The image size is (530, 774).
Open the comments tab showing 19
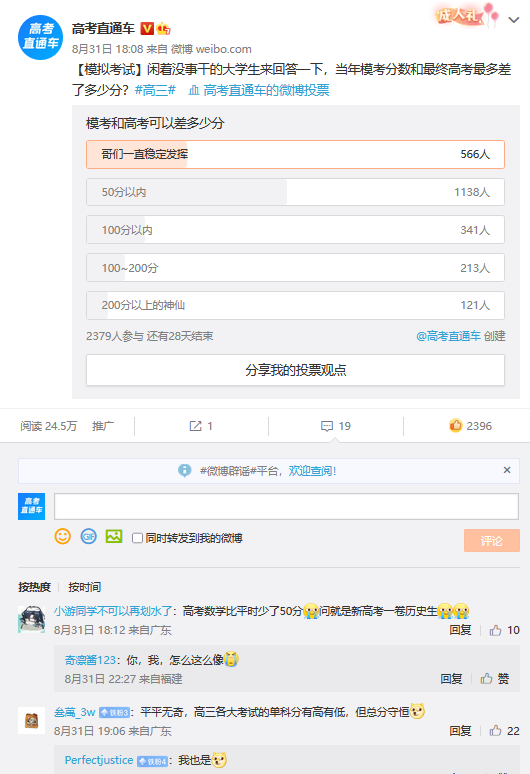tap(336, 426)
